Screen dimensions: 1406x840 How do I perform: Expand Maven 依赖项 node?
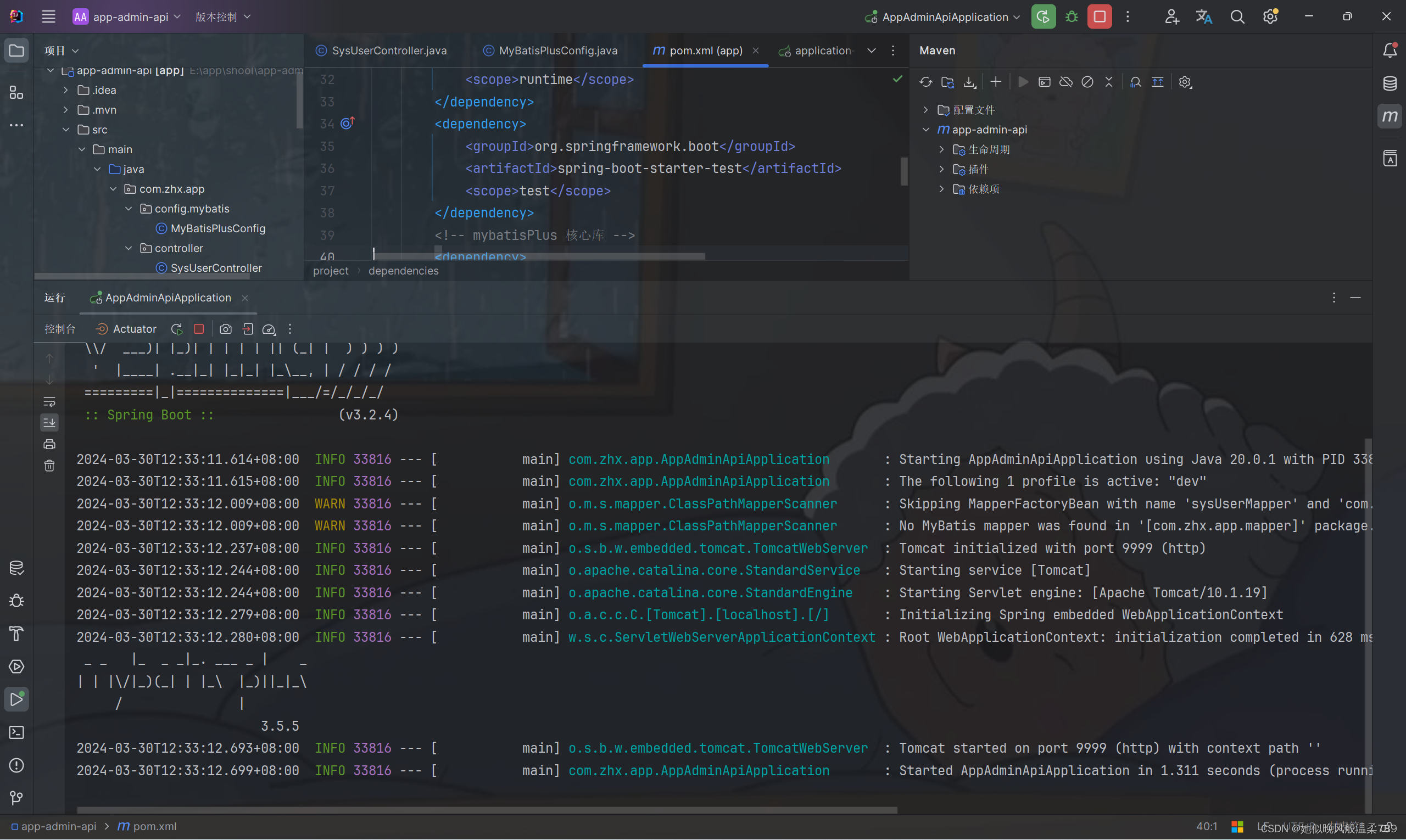pos(942,189)
